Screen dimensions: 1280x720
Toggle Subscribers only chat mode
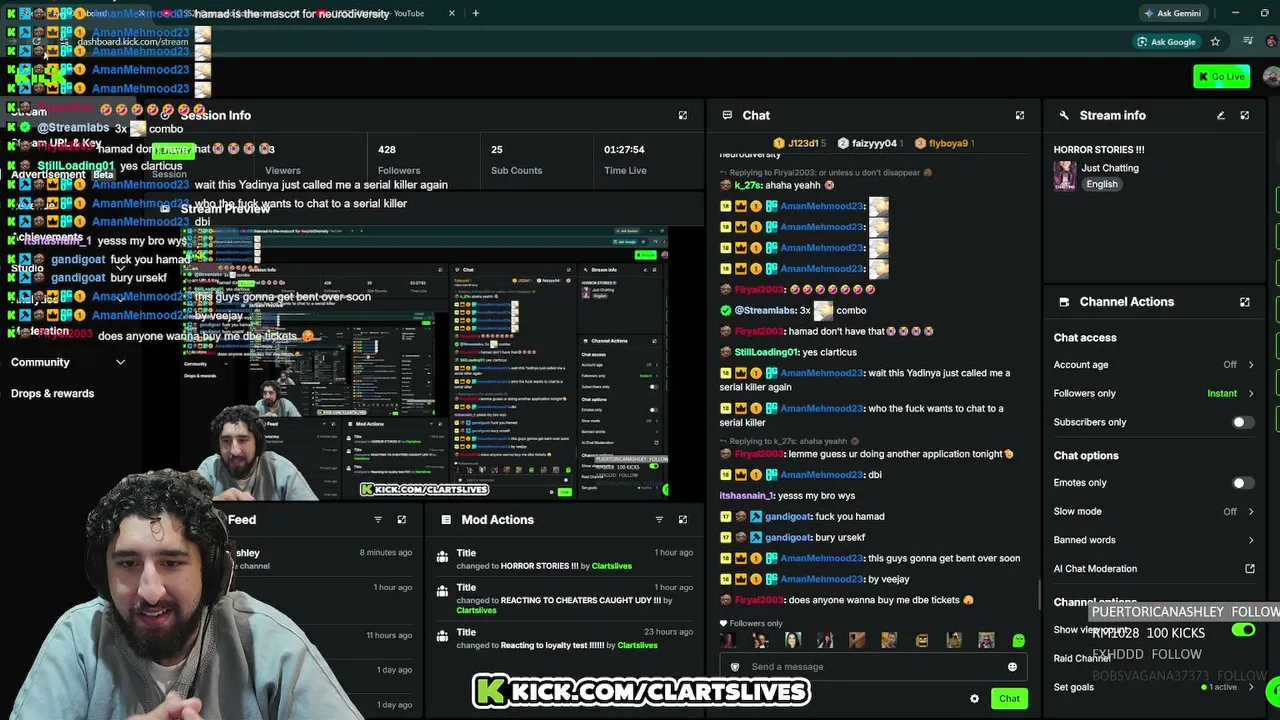click(x=1242, y=422)
